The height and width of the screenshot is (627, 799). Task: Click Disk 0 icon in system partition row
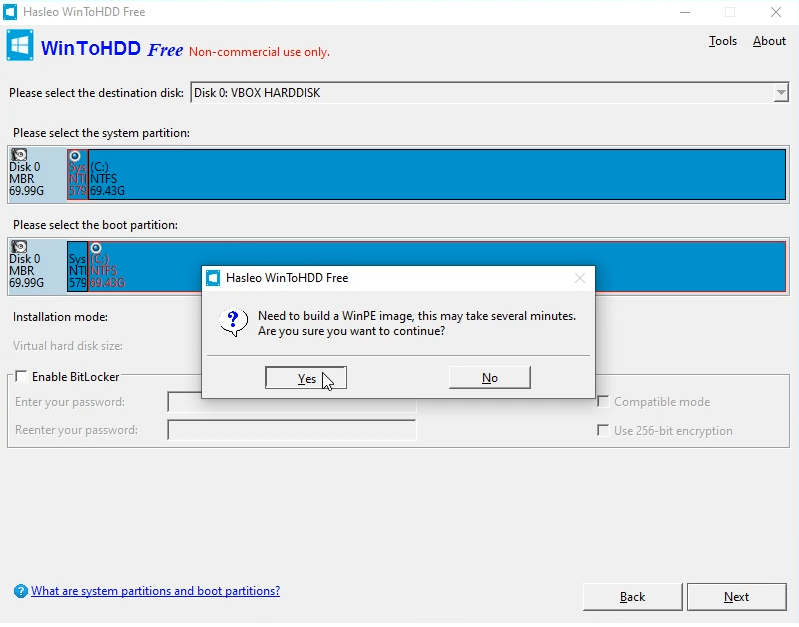pos(19,154)
